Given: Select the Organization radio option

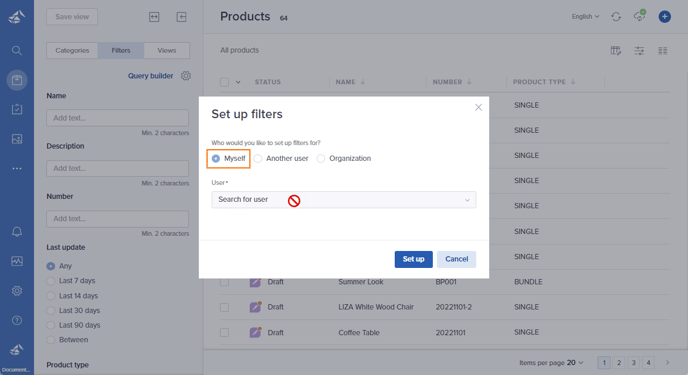Looking at the screenshot, I should (344, 158).
